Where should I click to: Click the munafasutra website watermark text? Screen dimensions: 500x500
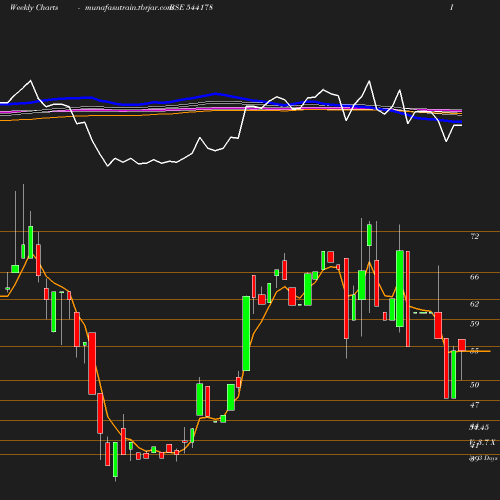tap(128, 8)
